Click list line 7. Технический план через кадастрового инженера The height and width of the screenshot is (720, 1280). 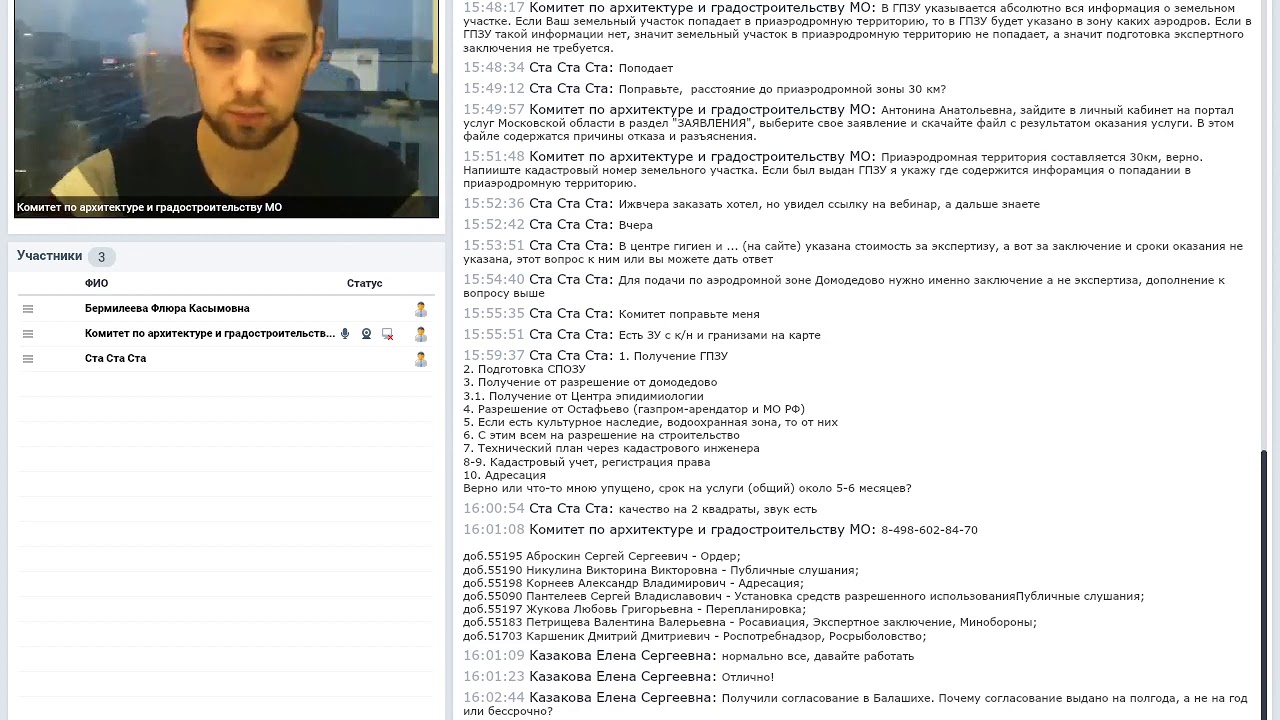point(611,449)
